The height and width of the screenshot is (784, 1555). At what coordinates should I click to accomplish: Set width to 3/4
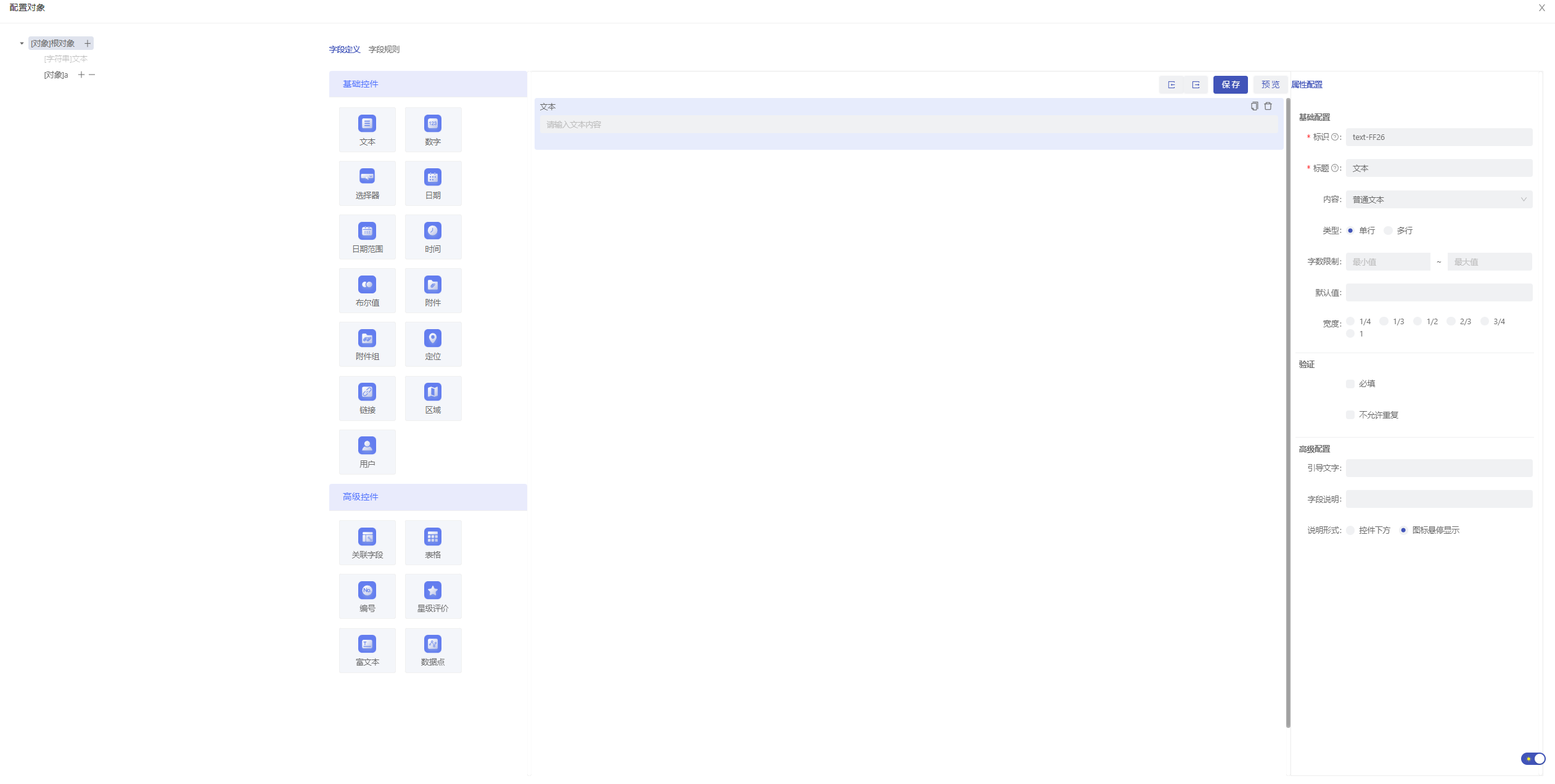tap(1485, 321)
